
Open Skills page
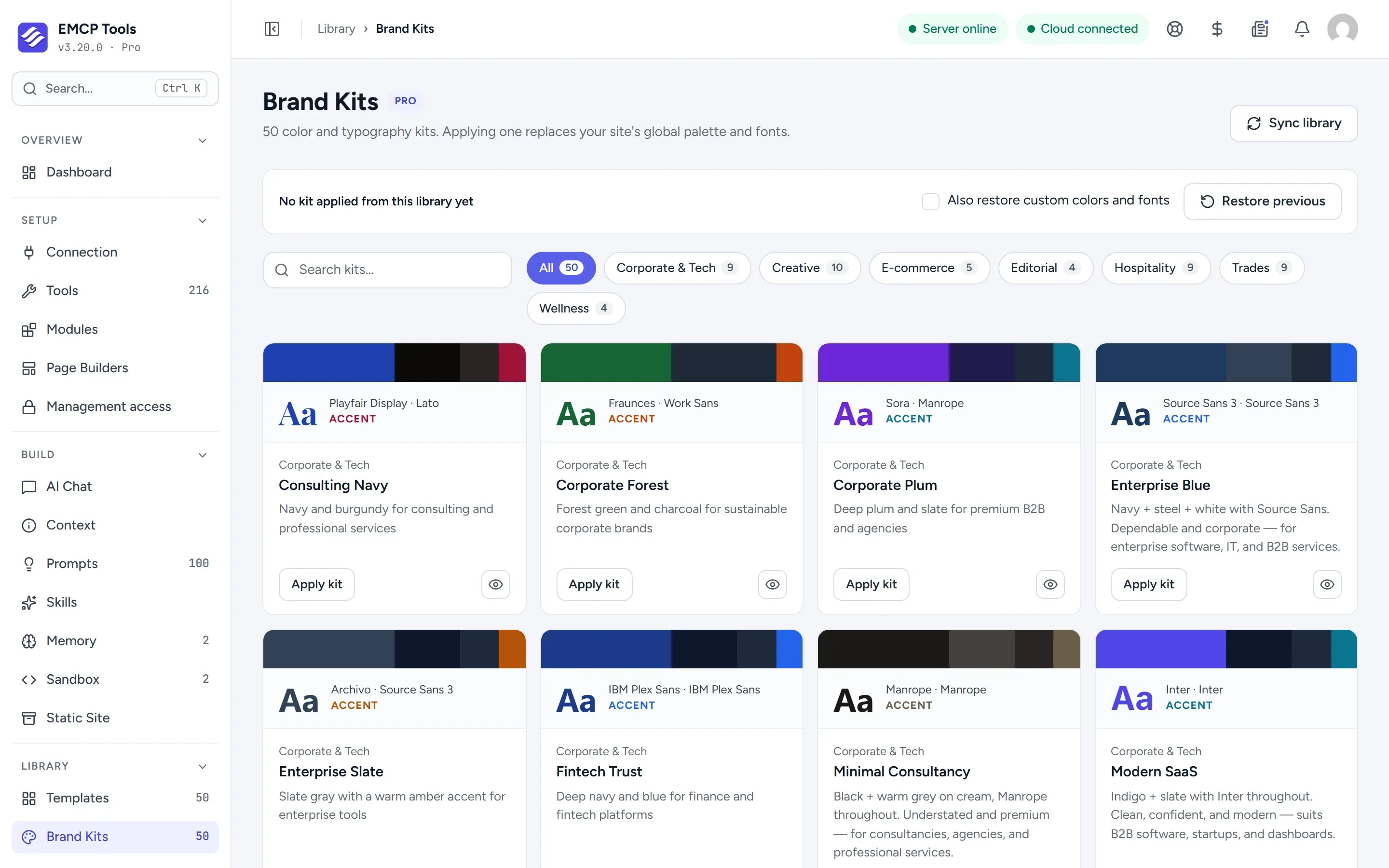[x=115, y=602]
